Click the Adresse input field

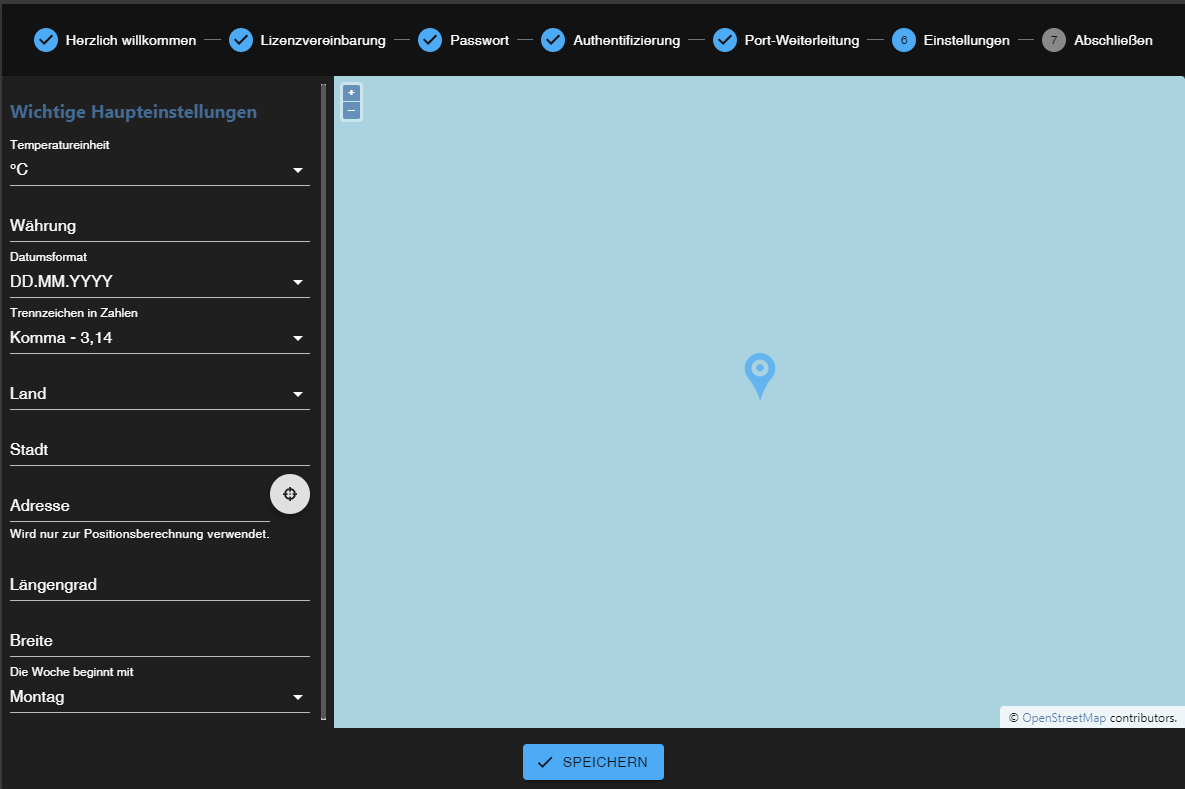pyautogui.click(x=140, y=506)
